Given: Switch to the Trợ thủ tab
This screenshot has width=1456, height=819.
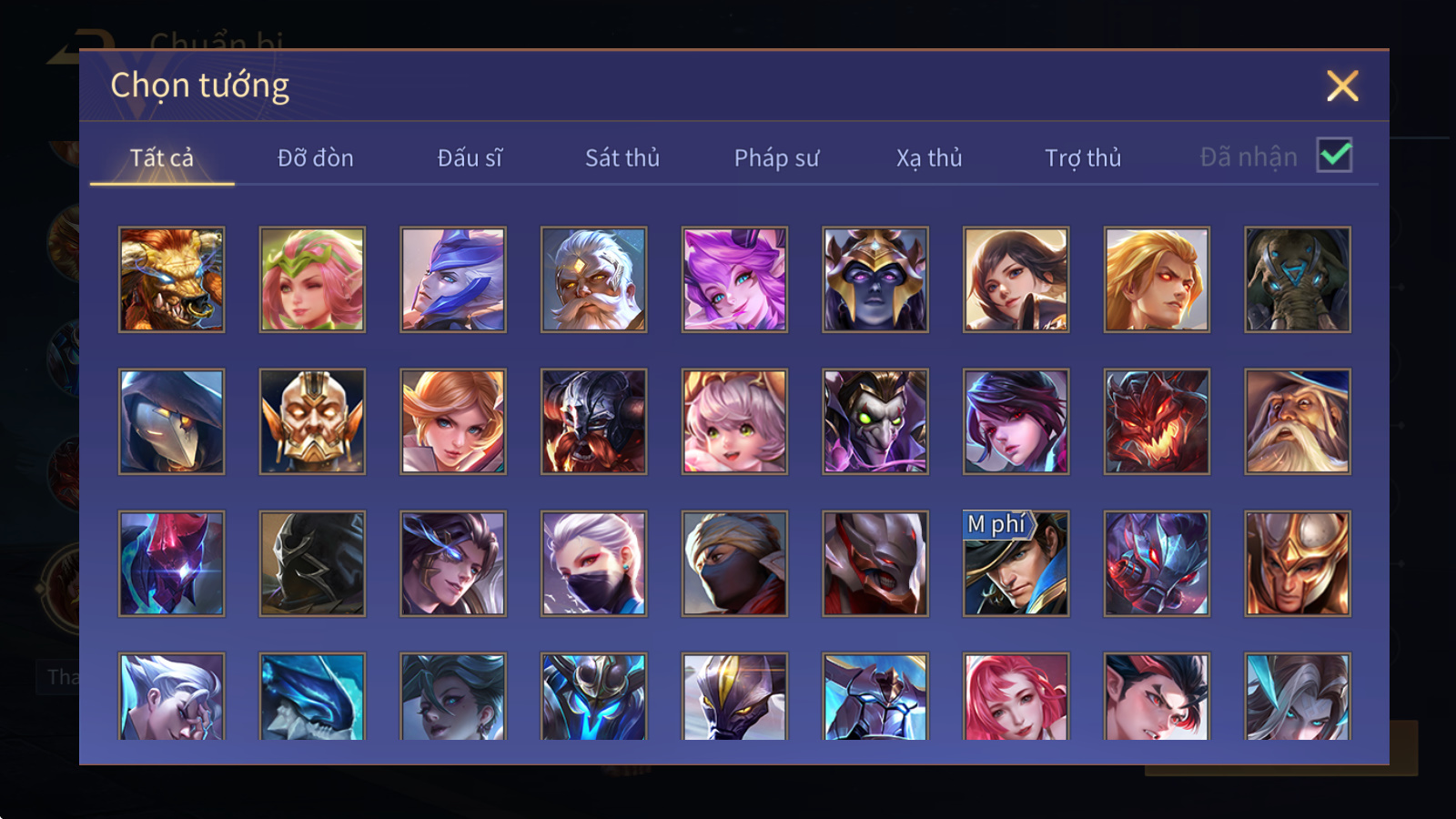Looking at the screenshot, I should tap(1083, 158).
